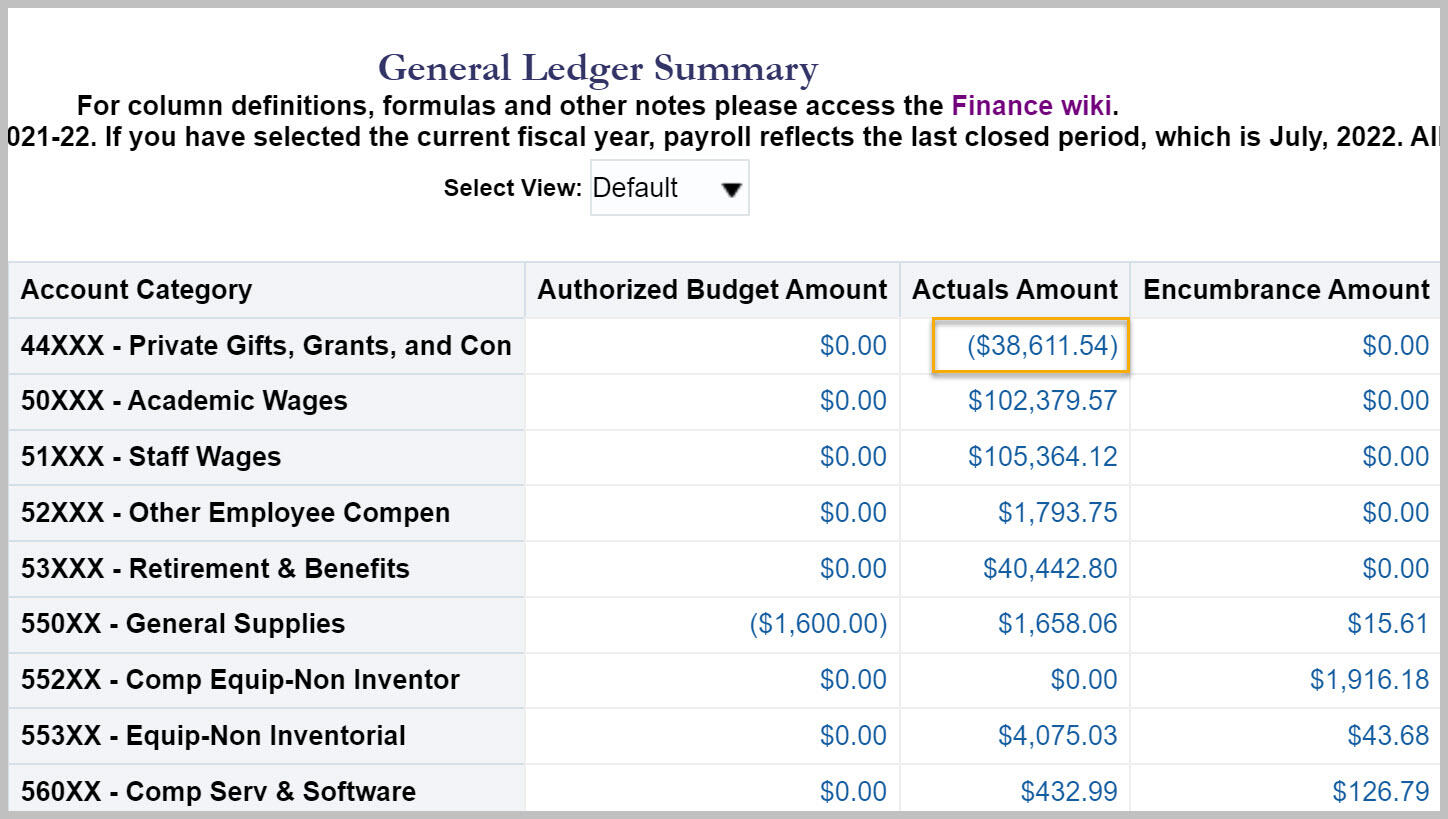
Task: Click General Supplies budget ($1,600.00)
Action: point(818,624)
